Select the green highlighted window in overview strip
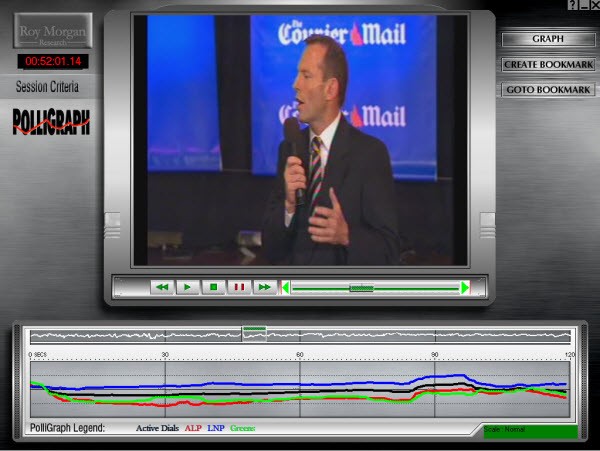The image size is (600, 451). click(x=254, y=334)
